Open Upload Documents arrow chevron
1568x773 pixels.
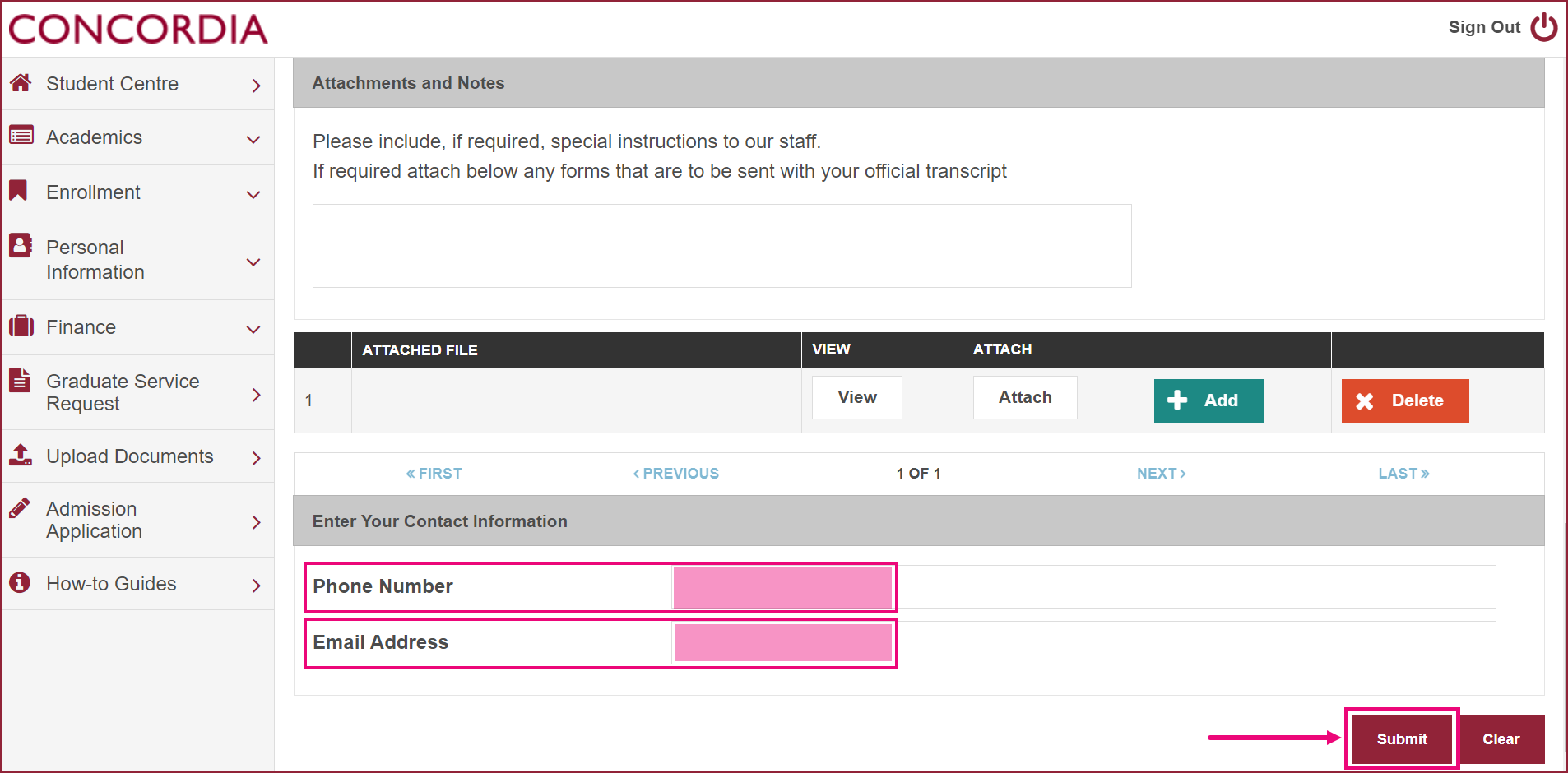[x=257, y=458]
